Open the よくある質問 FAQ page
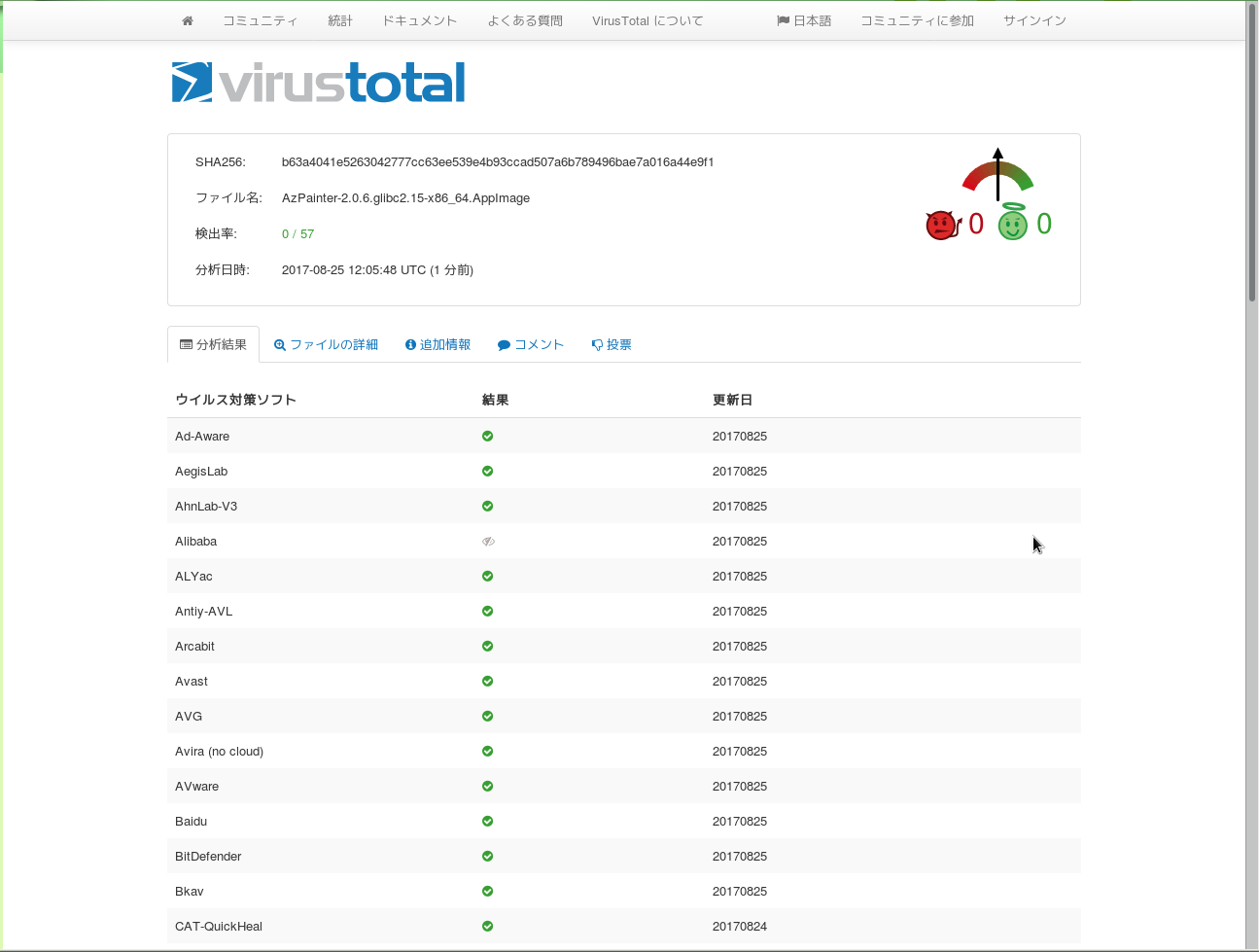Viewport: 1259px width, 952px height. [x=525, y=20]
